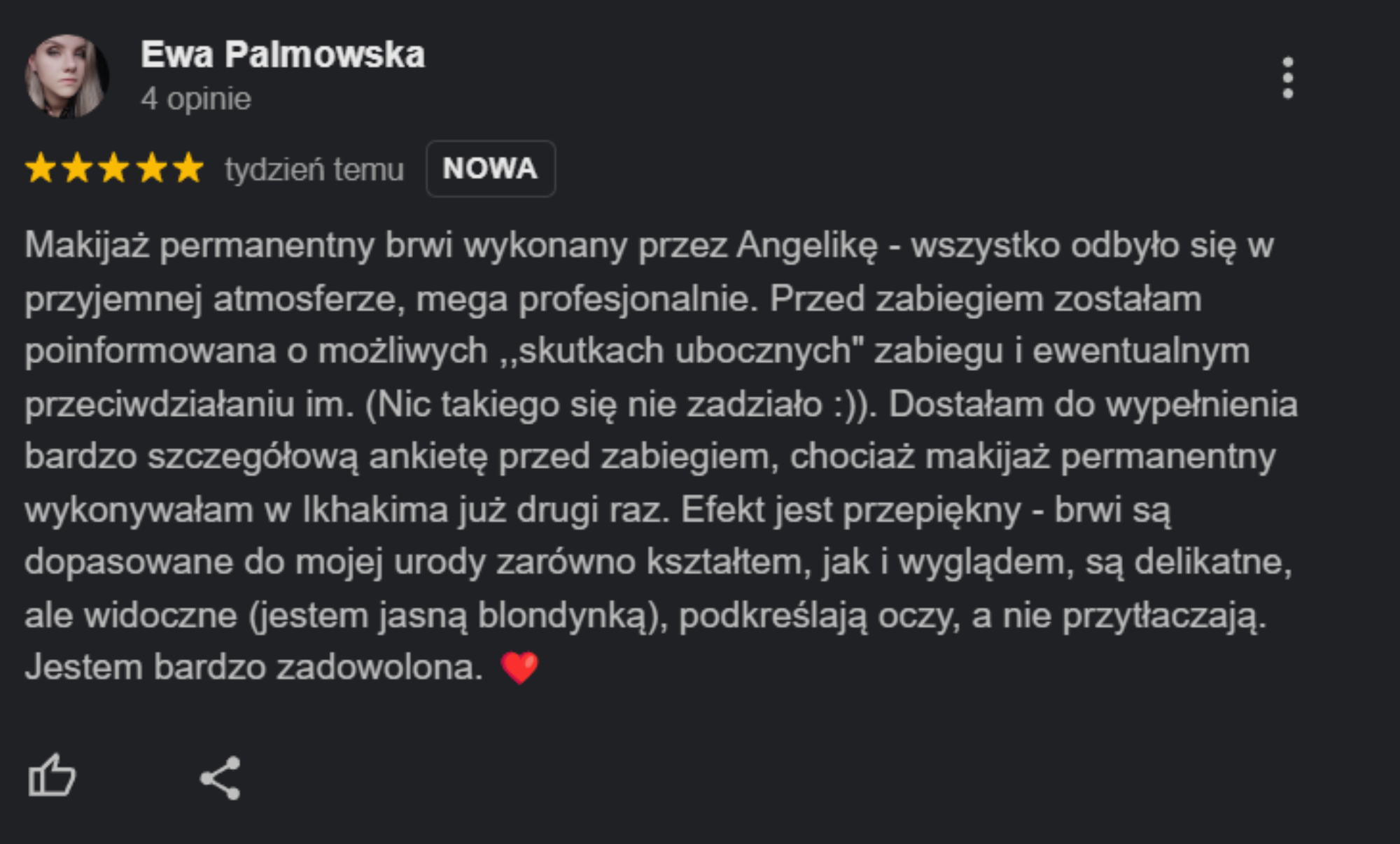Open reviewer name Ewa Palmowska
The image size is (1400, 844).
(283, 55)
